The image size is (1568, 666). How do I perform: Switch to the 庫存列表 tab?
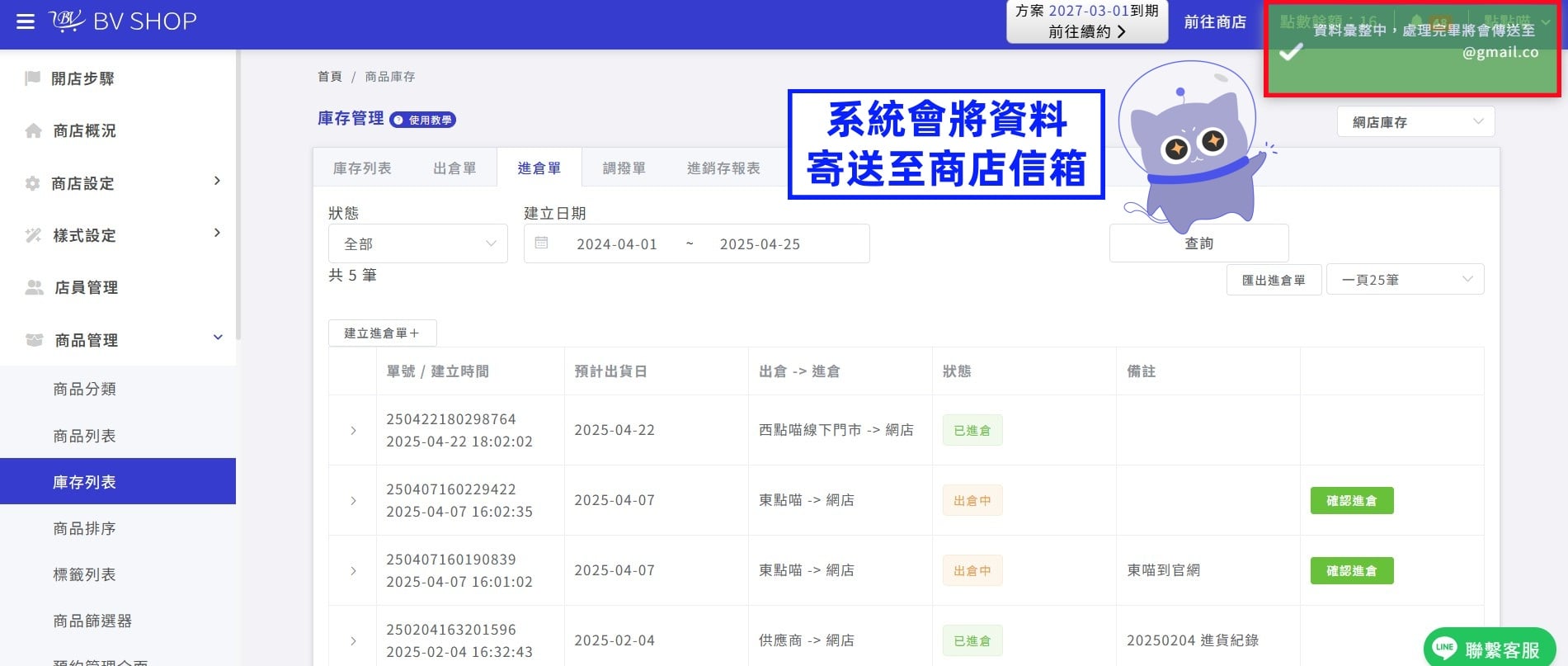[x=362, y=168]
